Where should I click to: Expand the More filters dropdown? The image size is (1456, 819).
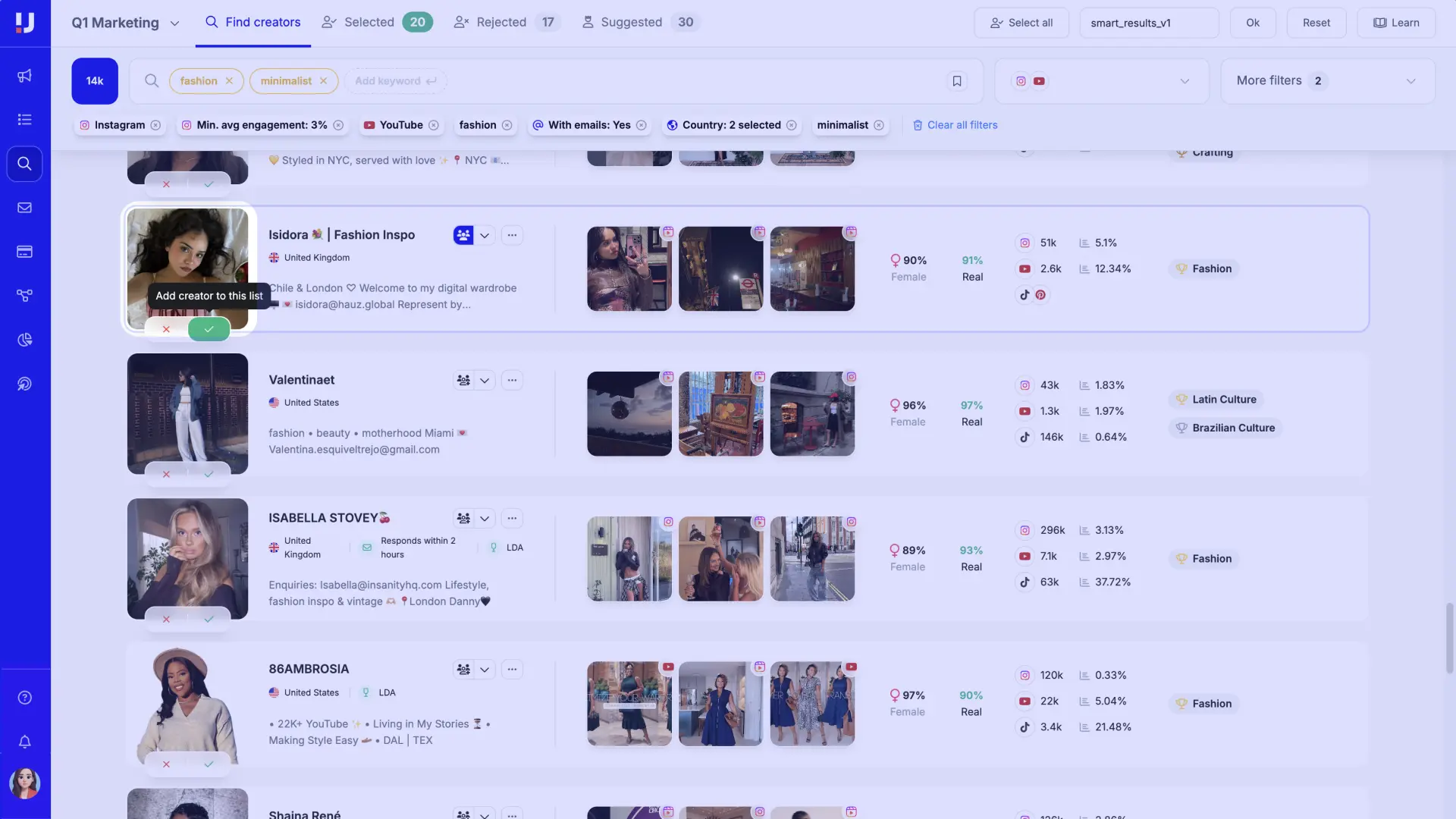pyautogui.click(x=1327, y=81)
